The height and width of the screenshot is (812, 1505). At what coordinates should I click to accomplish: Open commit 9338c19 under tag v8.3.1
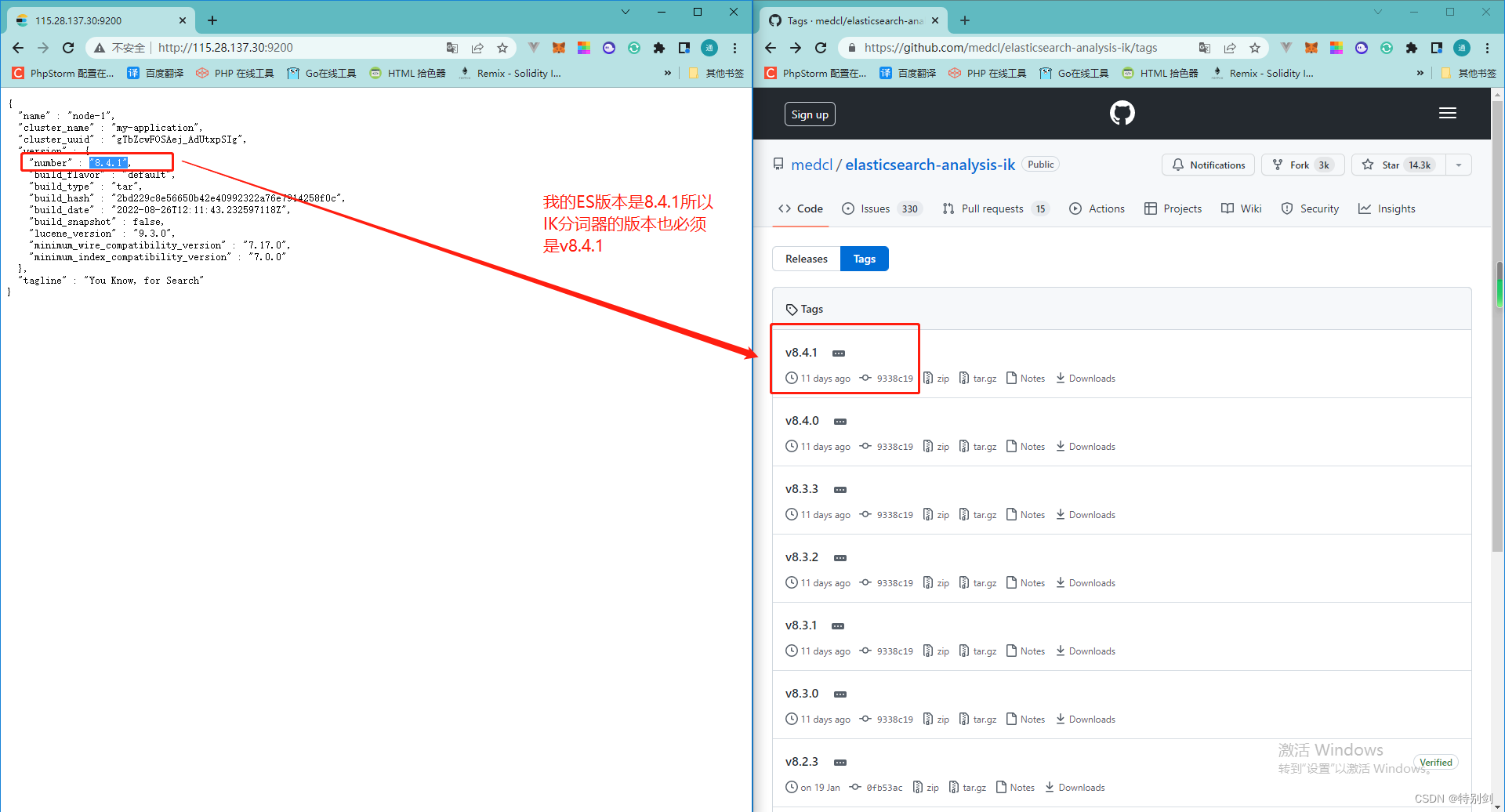pos(887,651)
